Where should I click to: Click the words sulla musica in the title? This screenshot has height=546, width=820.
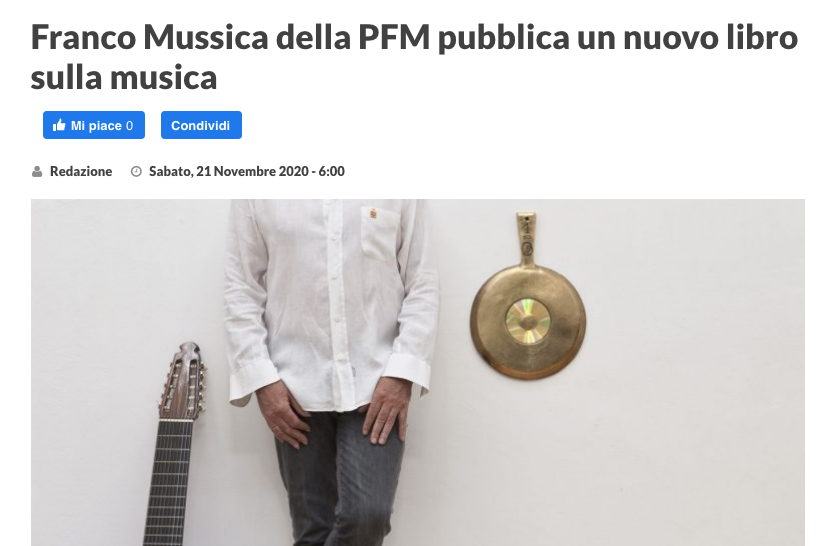coord(124,78)
